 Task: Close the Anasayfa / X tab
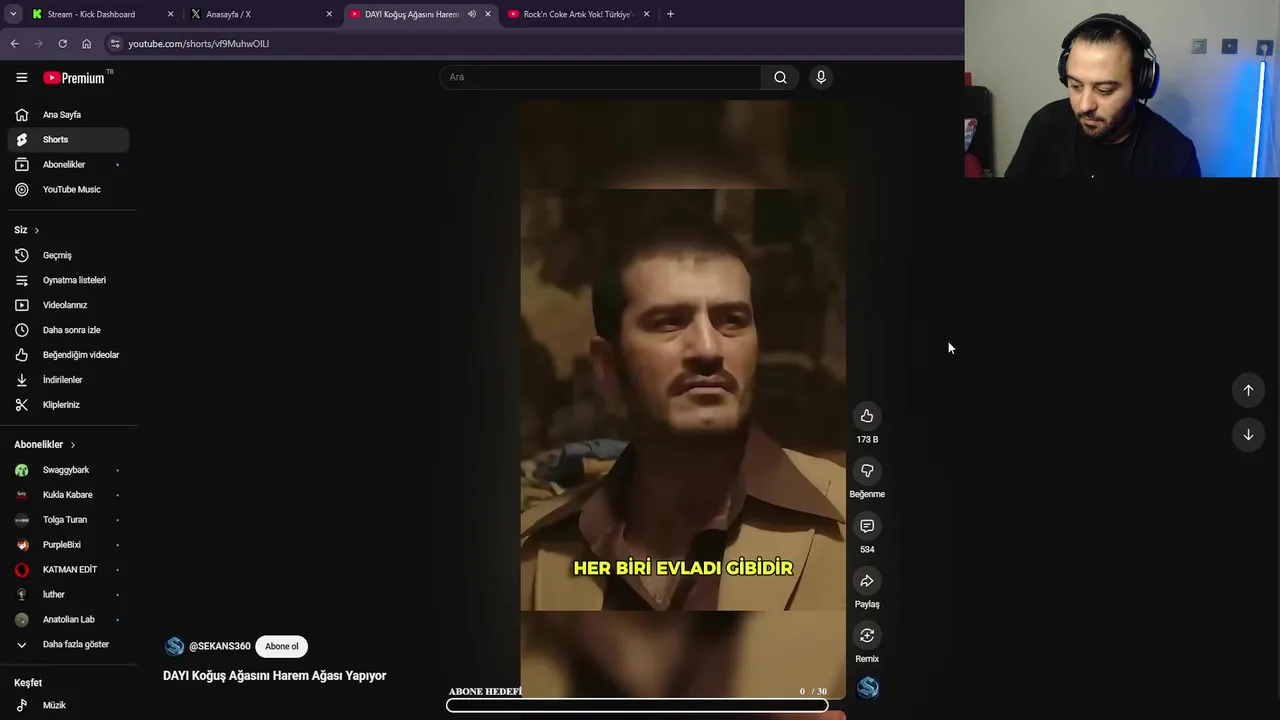(x=329, y=14)
